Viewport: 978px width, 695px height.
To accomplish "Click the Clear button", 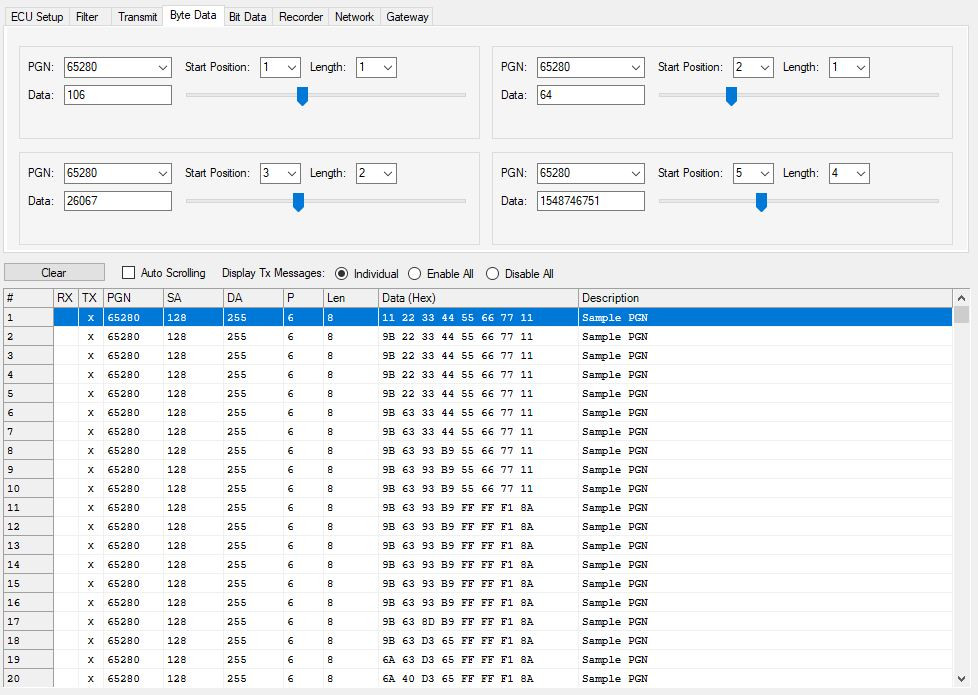I will pos(54,273).
